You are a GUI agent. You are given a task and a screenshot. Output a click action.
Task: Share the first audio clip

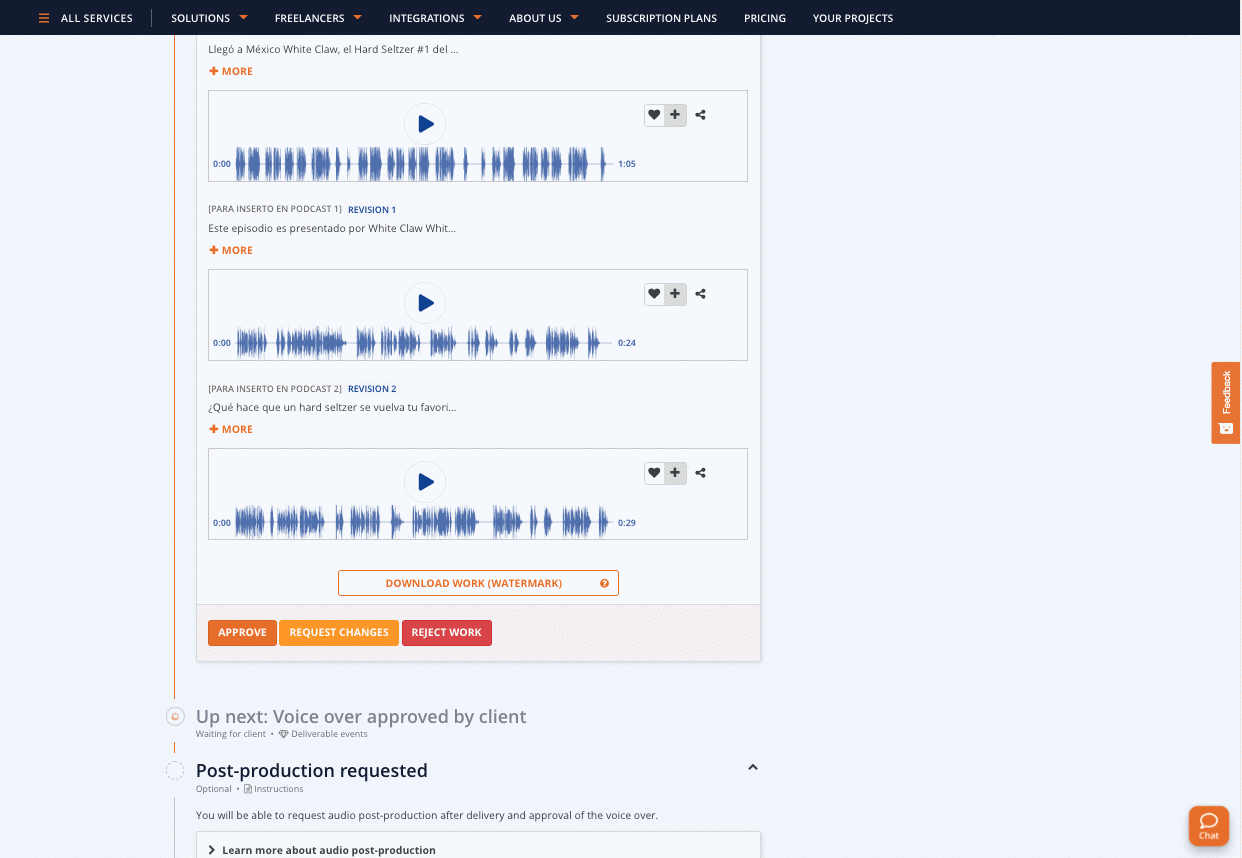(701, 115)
